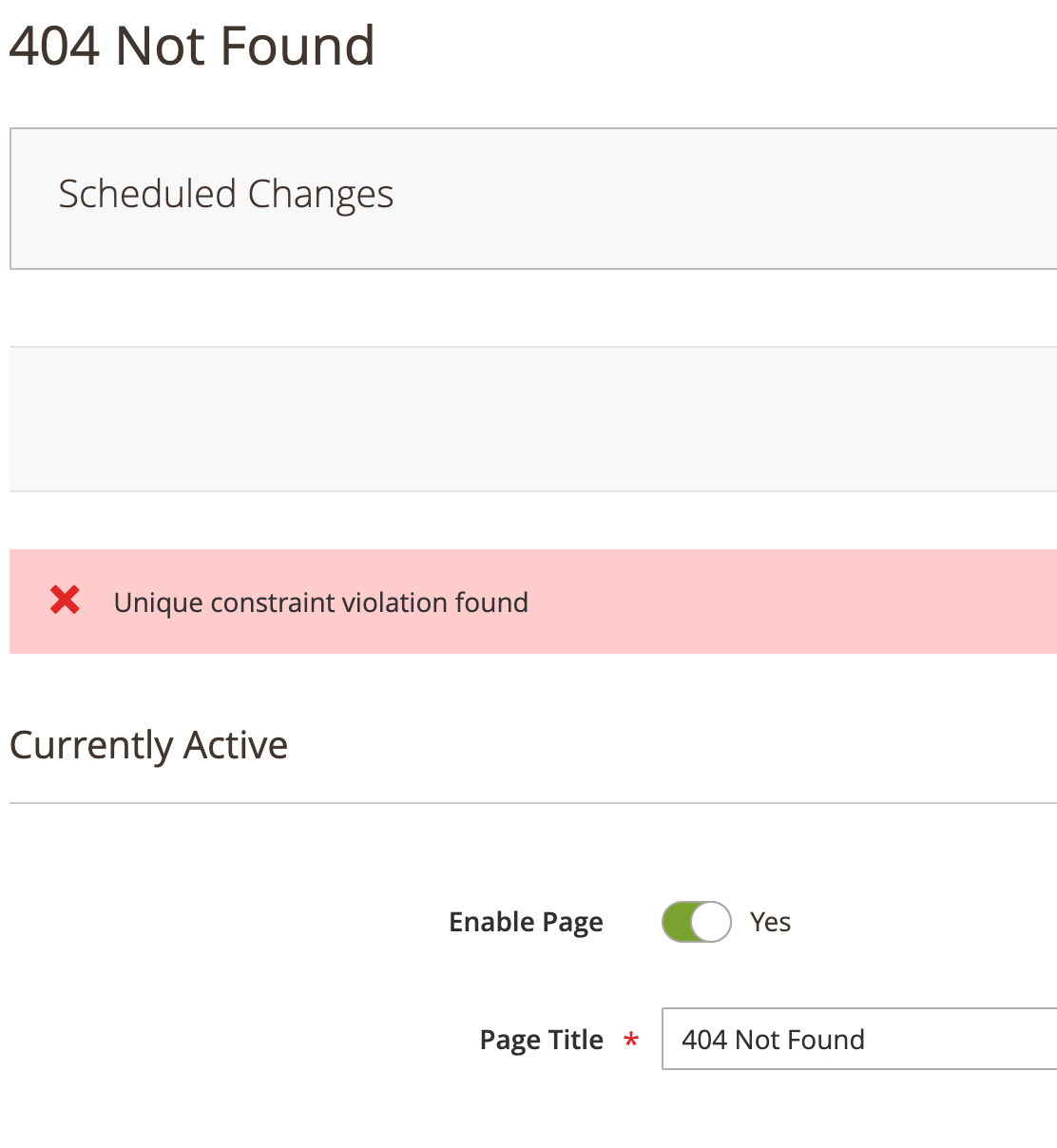Click the Page Title label
Viewport: 1057px width, 1148px height.
pos(540,1040)
